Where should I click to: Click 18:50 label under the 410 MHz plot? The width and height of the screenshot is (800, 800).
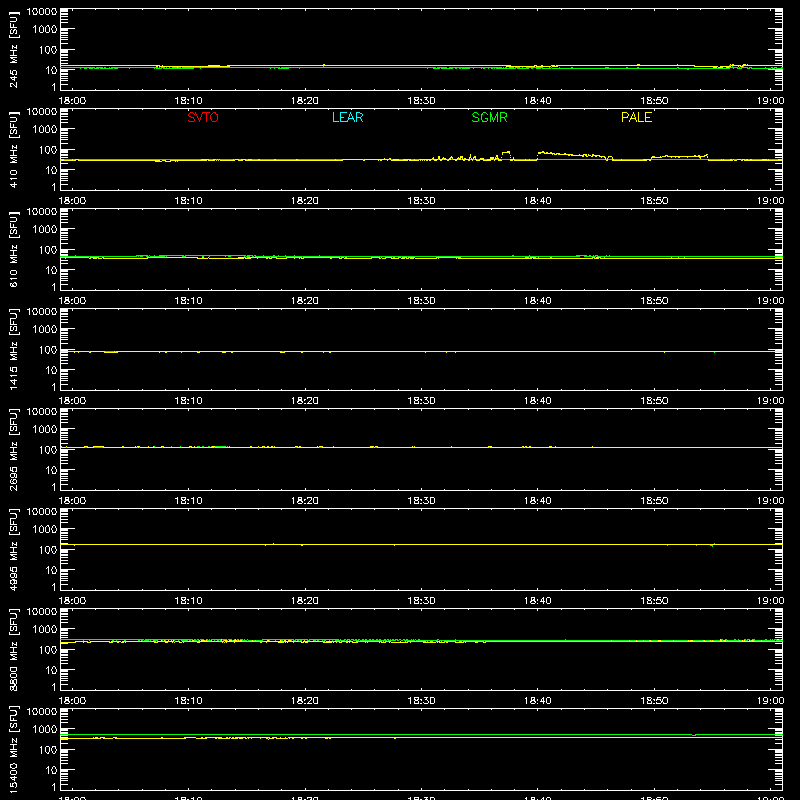coord(654,201)
